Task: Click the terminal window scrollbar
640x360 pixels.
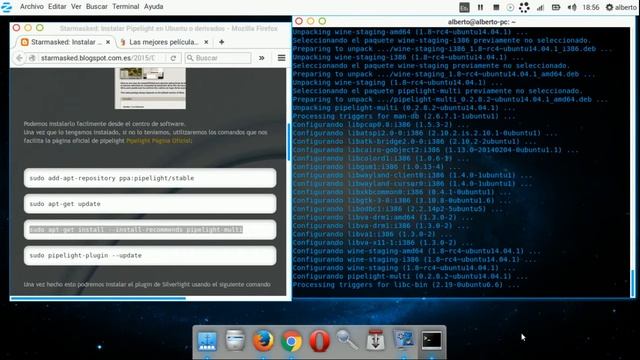Action: (633, 283)
